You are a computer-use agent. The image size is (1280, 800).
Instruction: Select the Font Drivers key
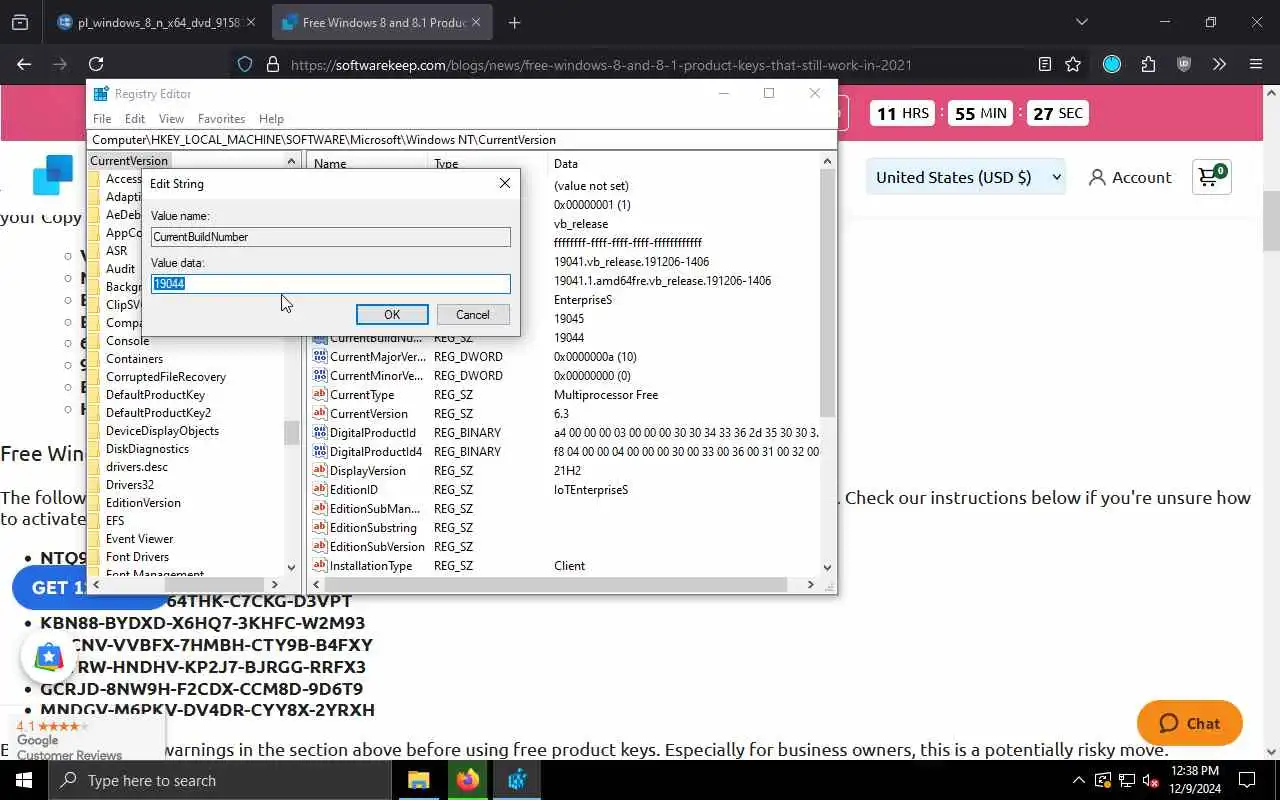click(137, 557)
